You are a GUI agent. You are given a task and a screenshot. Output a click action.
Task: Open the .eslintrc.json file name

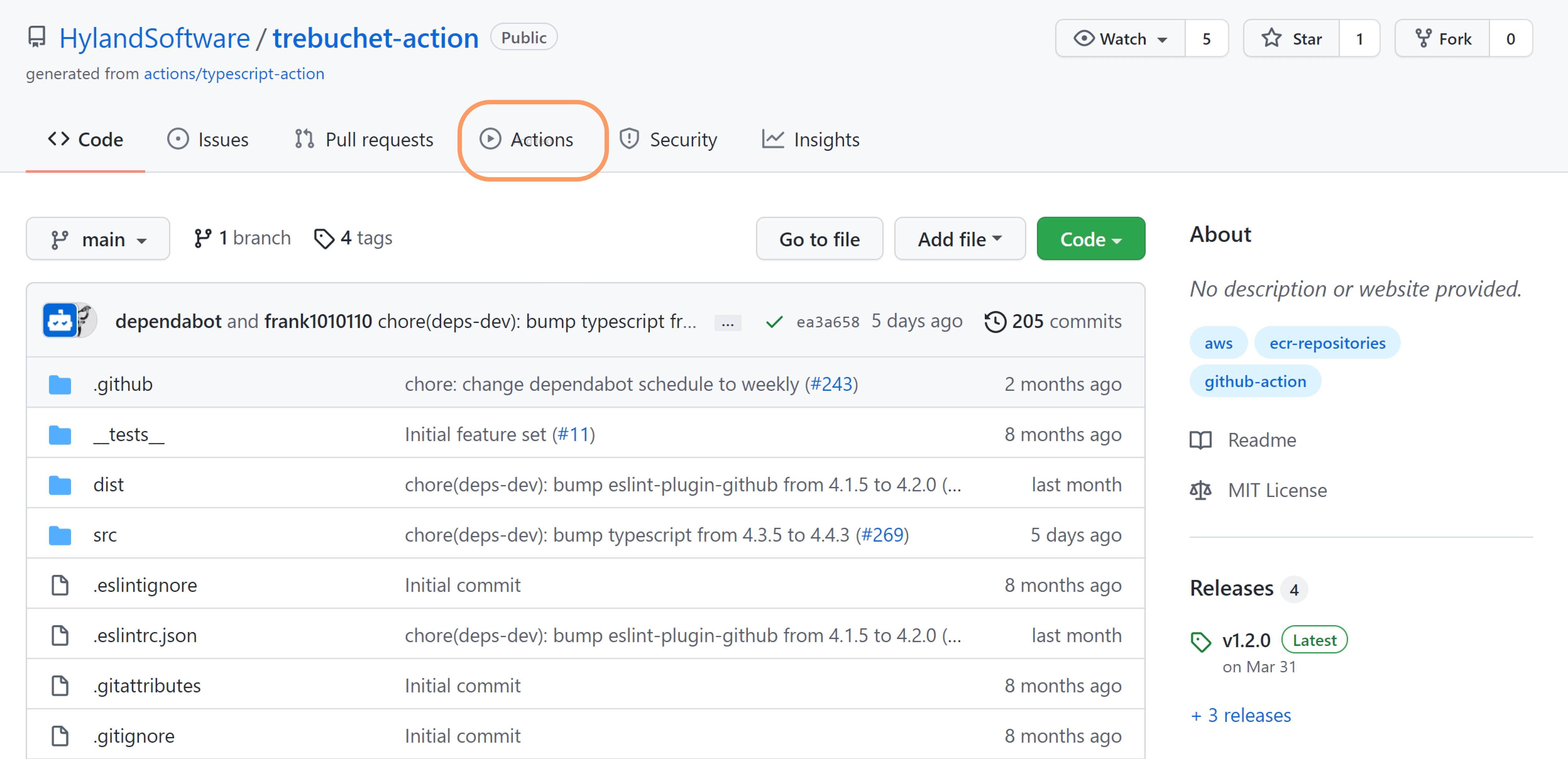(x=145, y=636)
